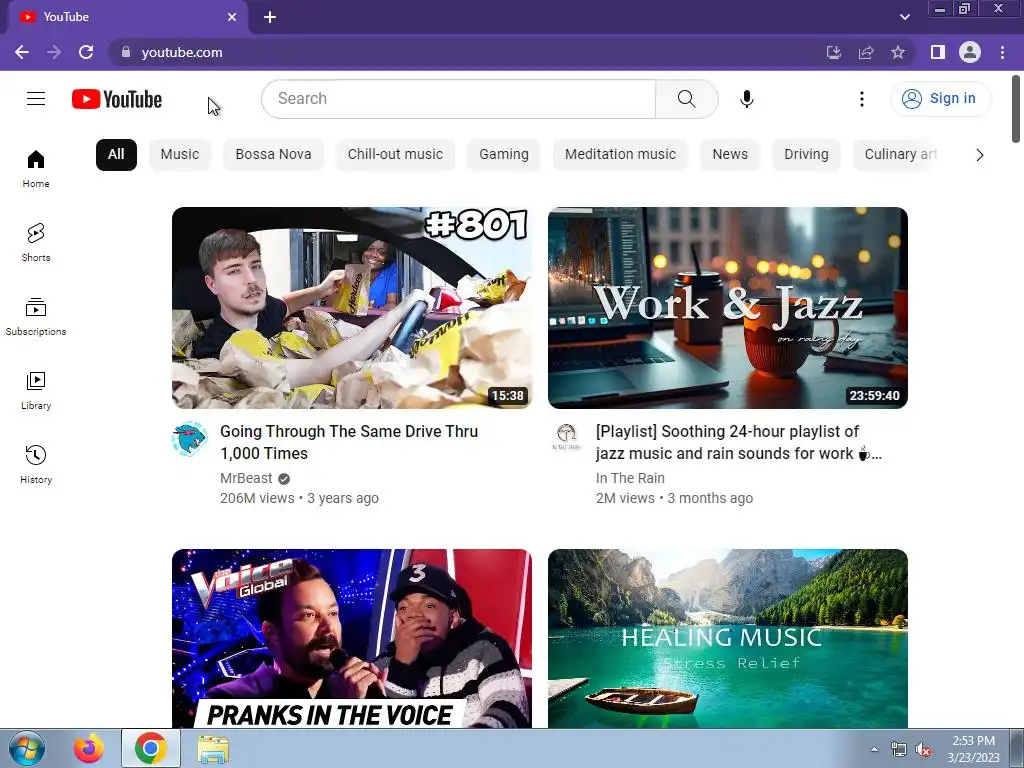Click the muted volume tray icon
Screen dimensions: 1024x768
click(923, 750)
